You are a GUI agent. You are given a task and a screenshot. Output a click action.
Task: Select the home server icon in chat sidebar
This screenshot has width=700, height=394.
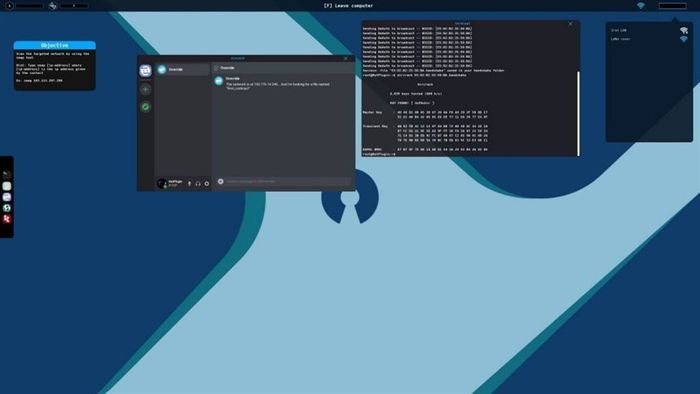(x=146, y=71)
